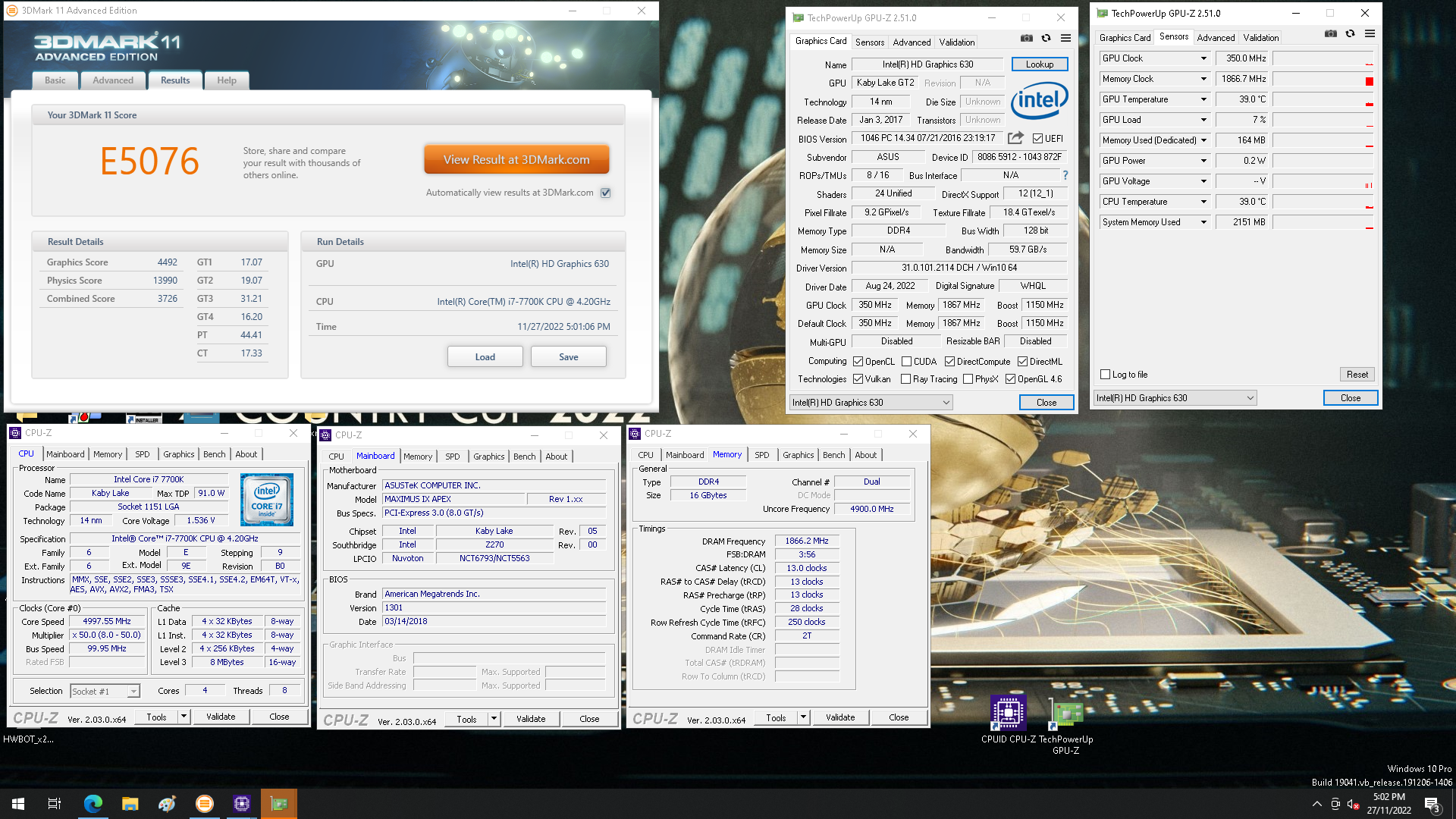
Task: Click Save button in Run Details
Action: 568,357
